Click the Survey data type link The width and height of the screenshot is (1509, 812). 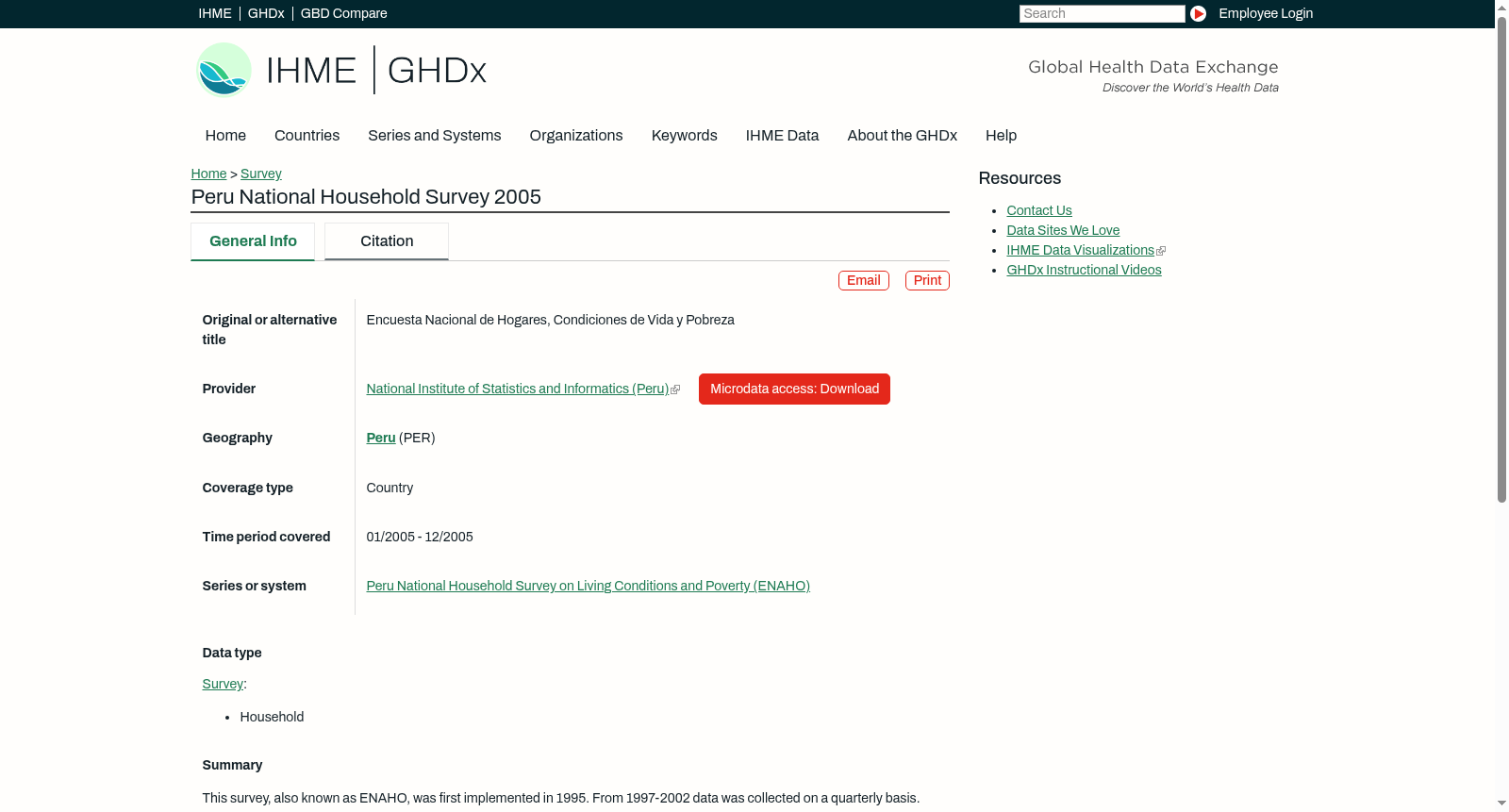pyautogui.click(x=223, y=684)
